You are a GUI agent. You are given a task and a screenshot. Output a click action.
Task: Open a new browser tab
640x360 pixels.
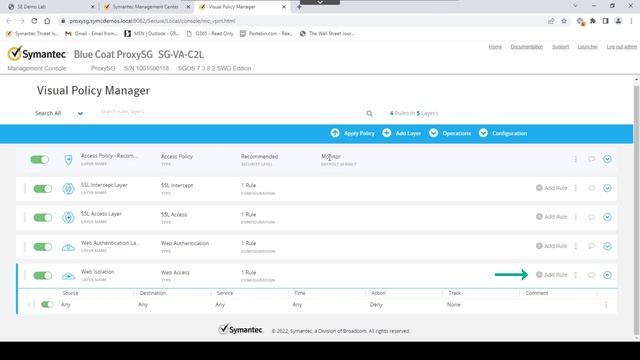point(299,7)
